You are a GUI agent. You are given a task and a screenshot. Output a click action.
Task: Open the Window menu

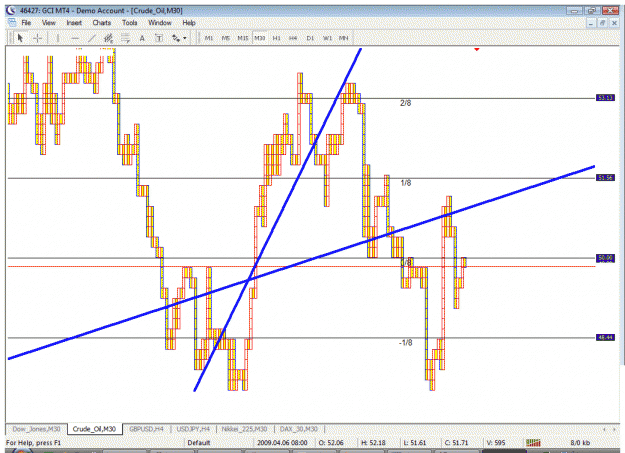pyautogui.click(x=160, y=23)
